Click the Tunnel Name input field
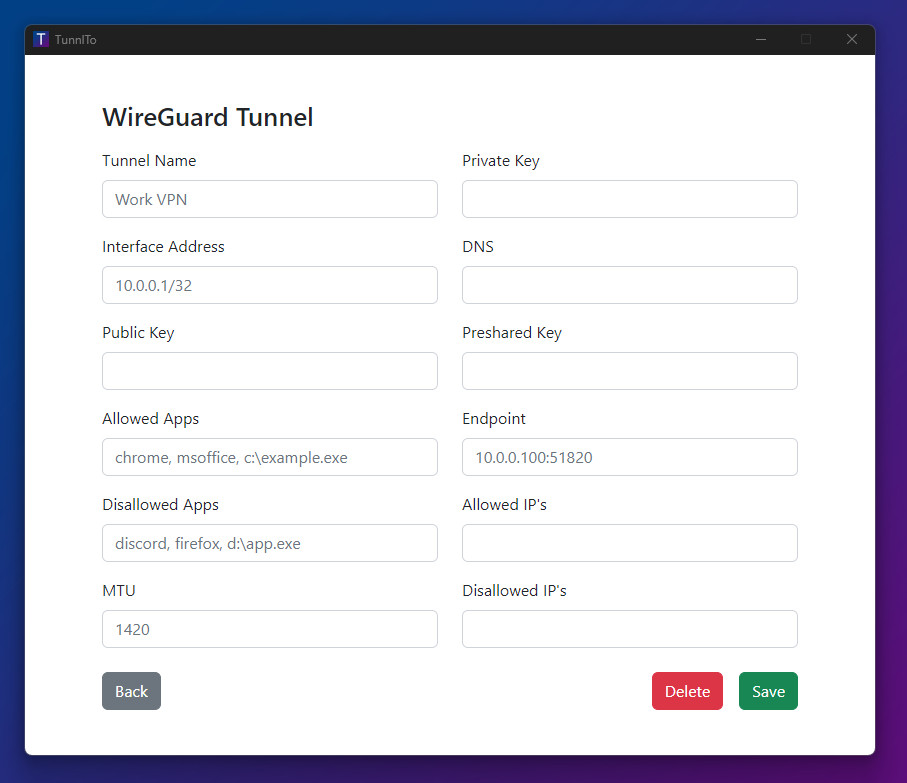The width and height of the screenshot is (907, 783). pos(270,199)
